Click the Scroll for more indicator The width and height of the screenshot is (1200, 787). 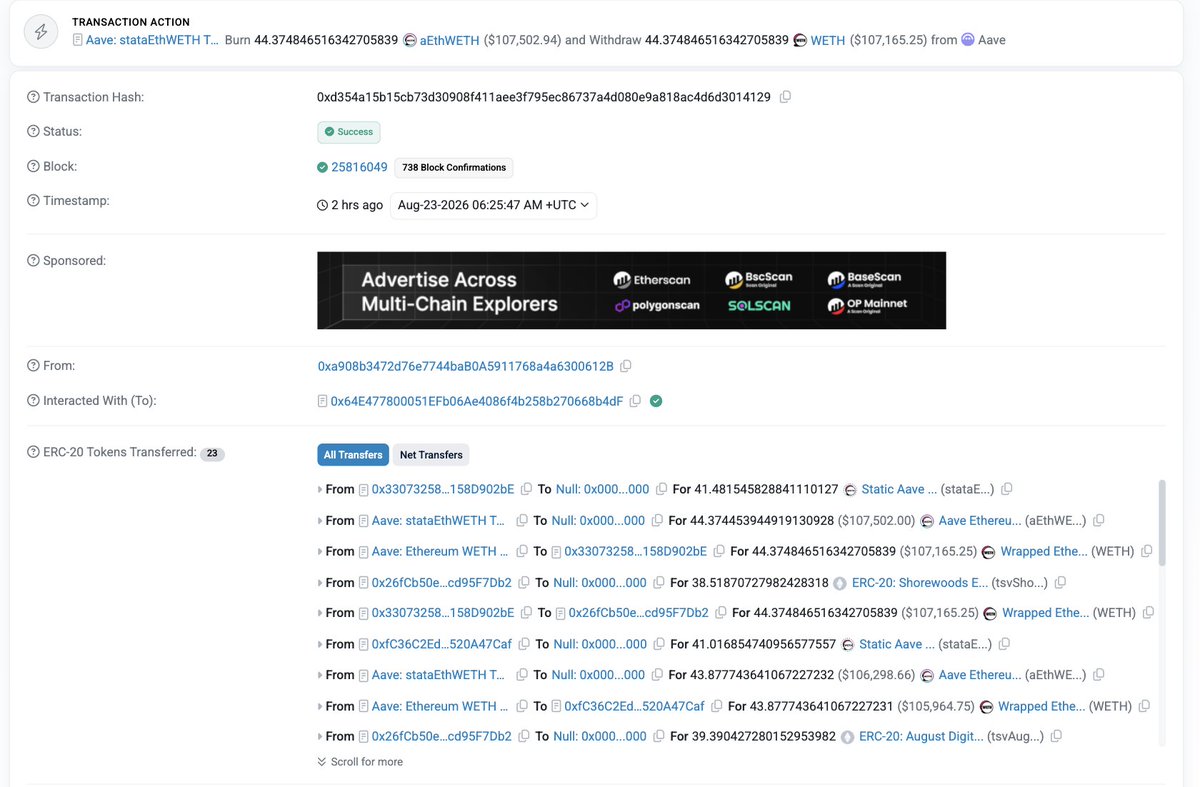coord(360,761)
